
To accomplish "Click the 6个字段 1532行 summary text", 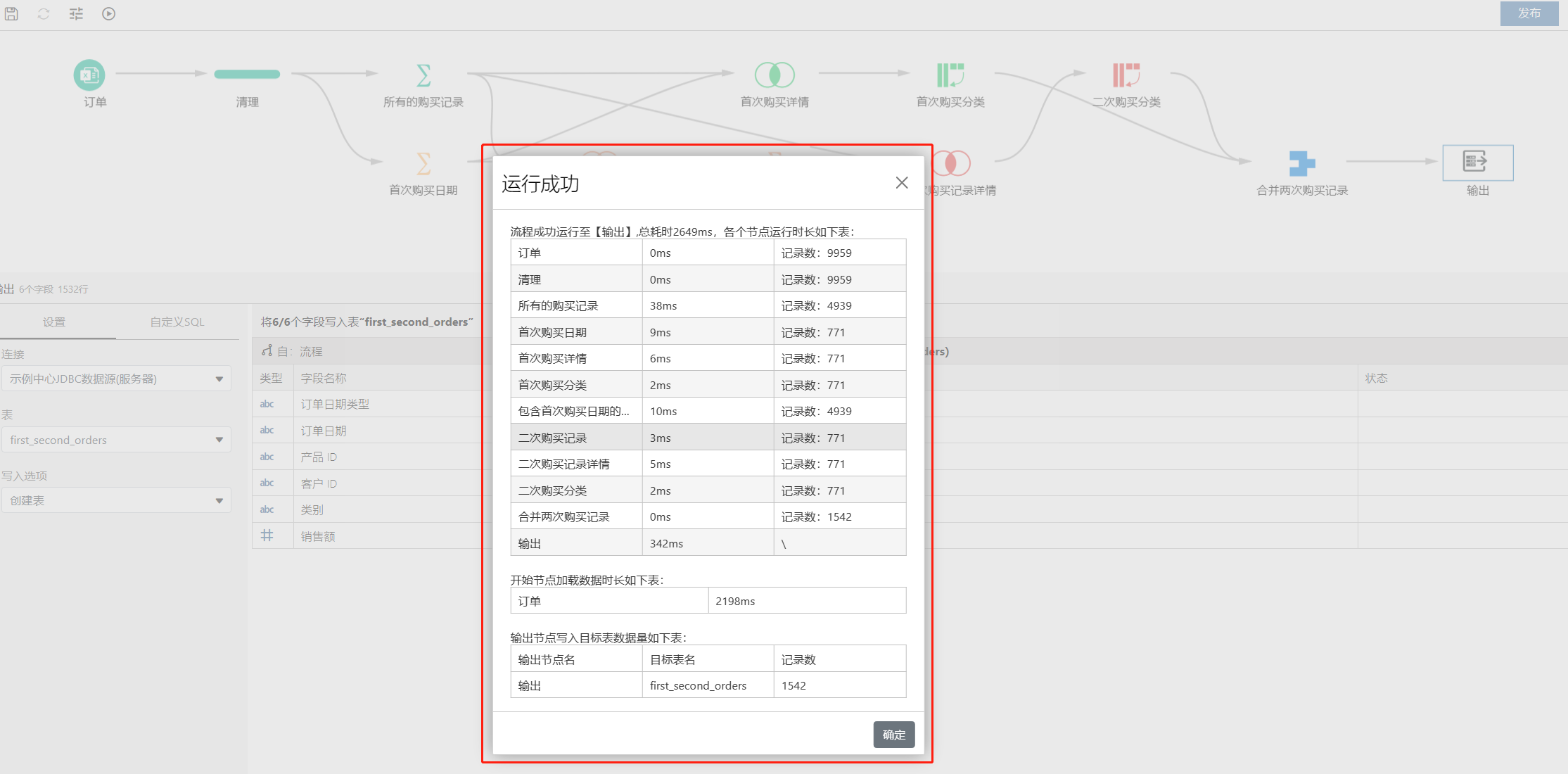I will point(53,289).
